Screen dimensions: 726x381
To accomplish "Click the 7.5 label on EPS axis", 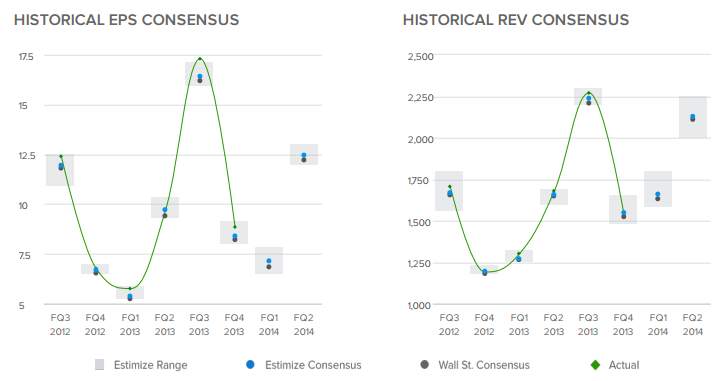I will [x=26, y=256].
